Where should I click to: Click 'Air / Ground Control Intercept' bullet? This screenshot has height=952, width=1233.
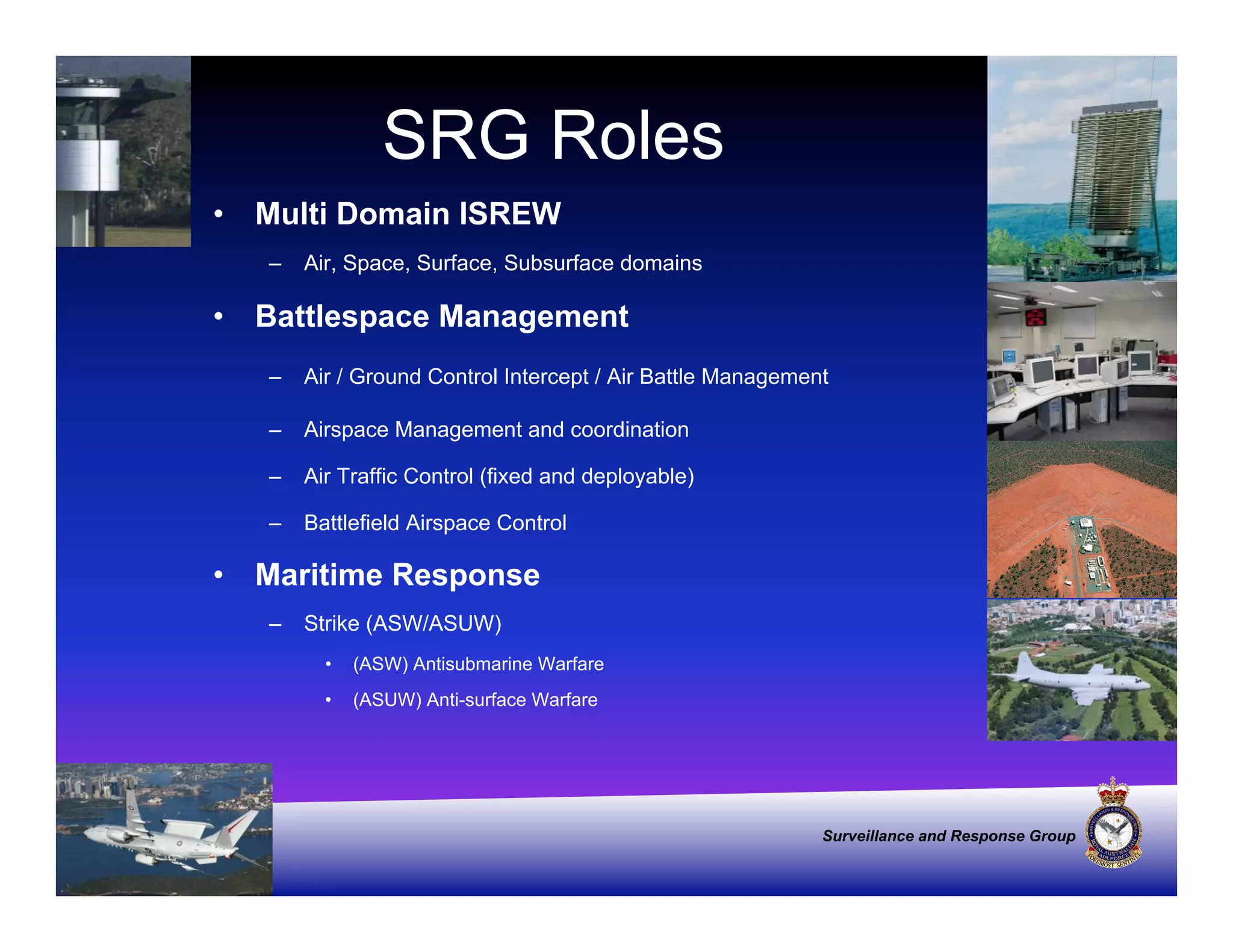pos(566,377)
